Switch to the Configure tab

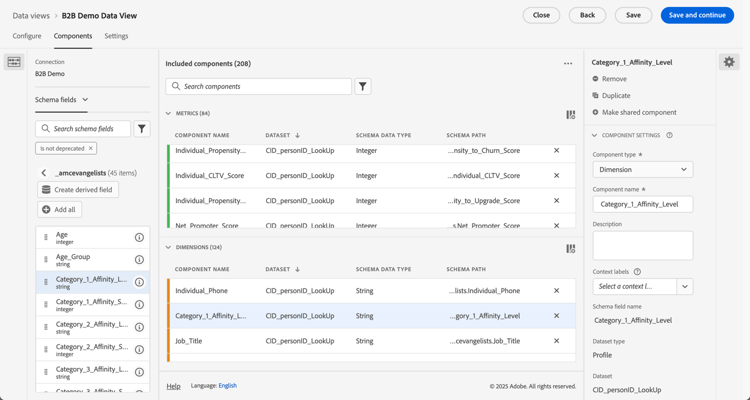point(27,36)
